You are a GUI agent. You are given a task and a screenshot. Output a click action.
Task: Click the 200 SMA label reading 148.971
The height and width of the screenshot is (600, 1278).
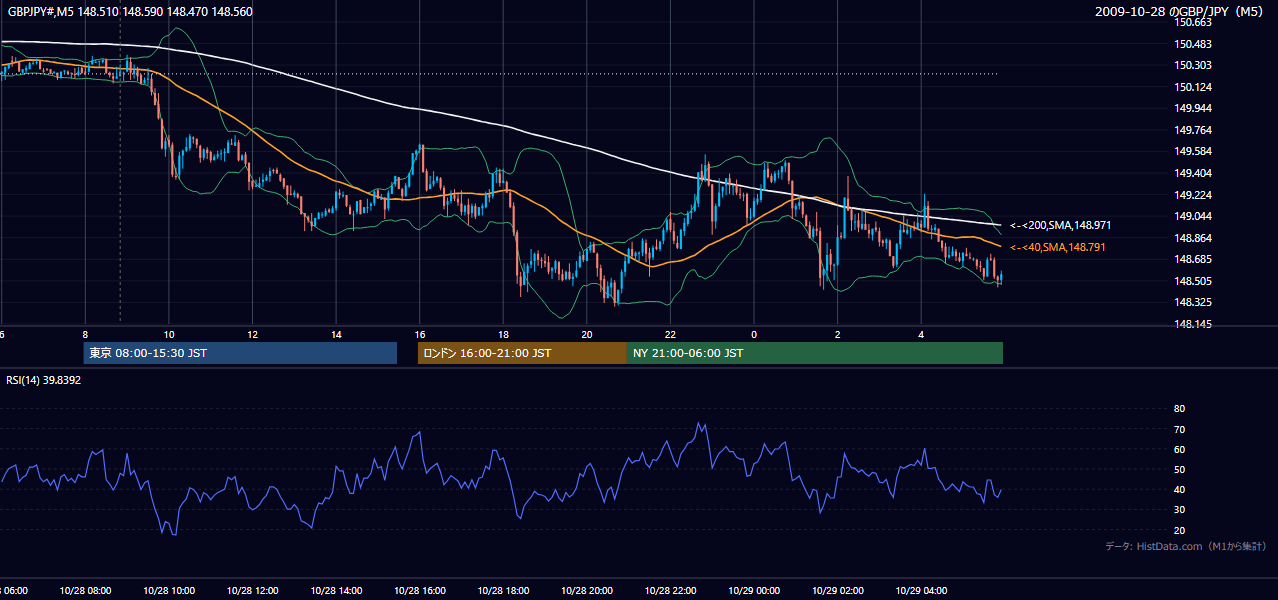(1060, 226)
